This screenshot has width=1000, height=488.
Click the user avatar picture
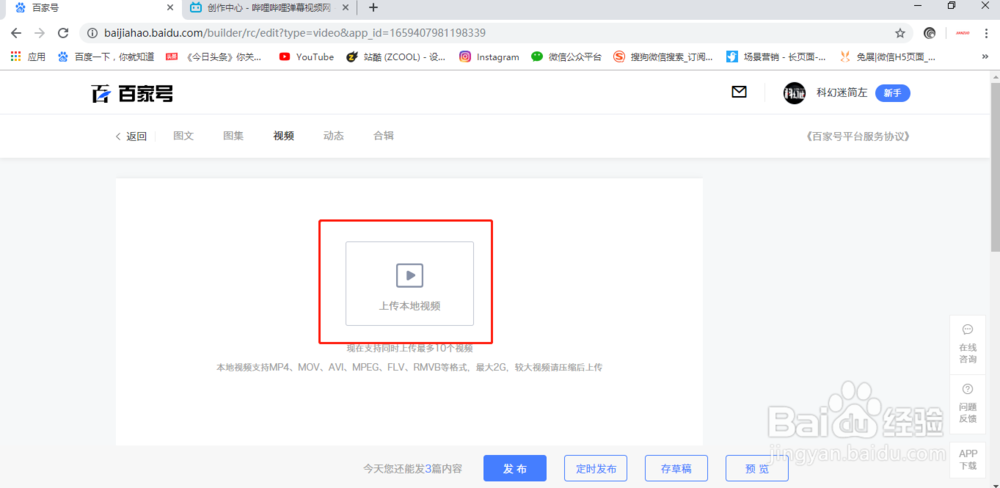(794, 93)
